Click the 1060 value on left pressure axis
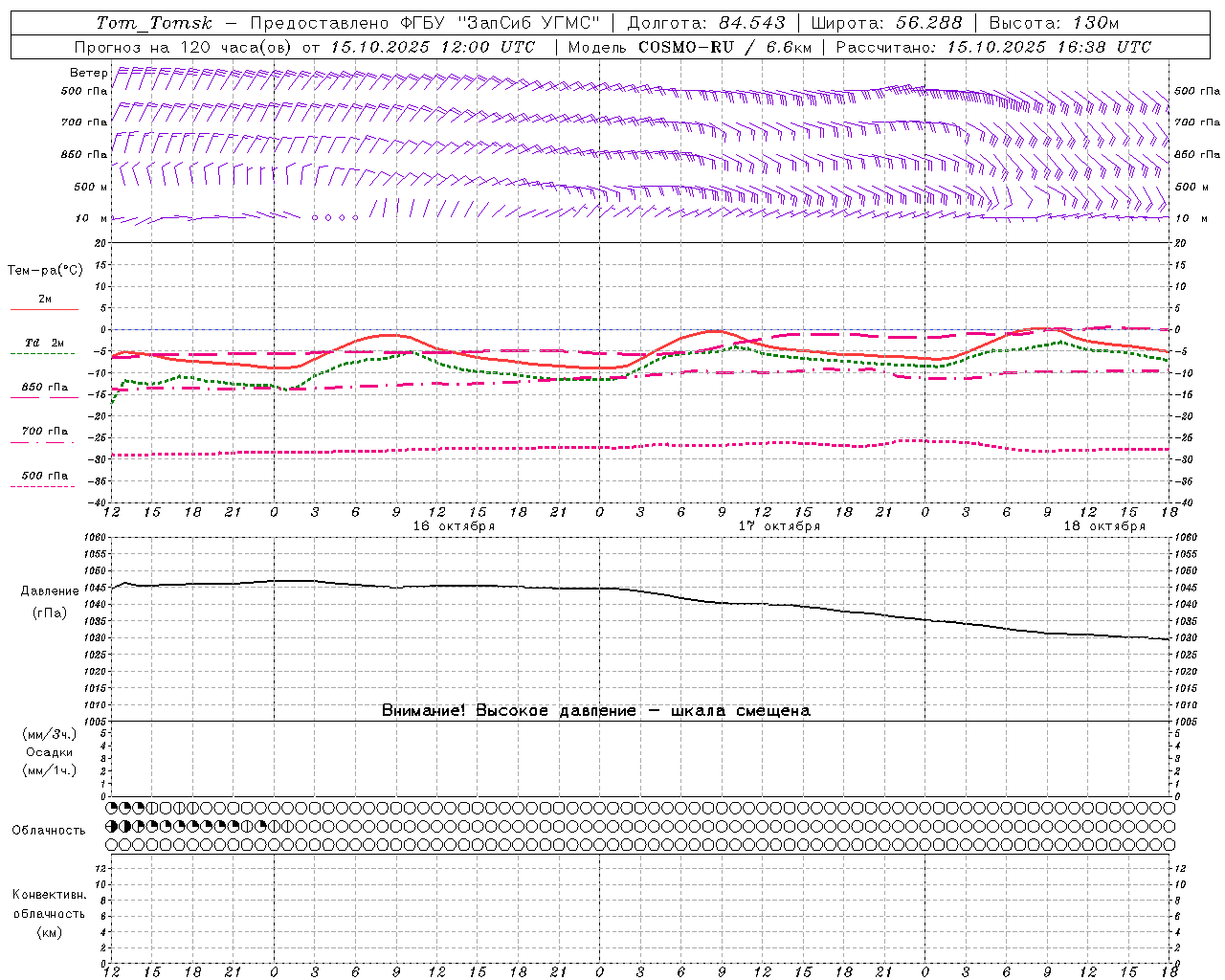 (x=96, y=538)
